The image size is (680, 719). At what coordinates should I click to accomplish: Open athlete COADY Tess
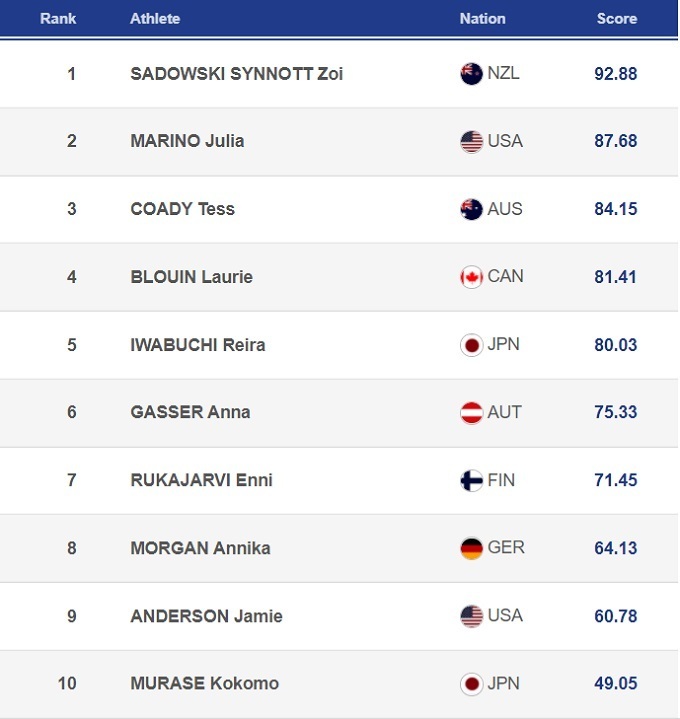pos(182,209)
